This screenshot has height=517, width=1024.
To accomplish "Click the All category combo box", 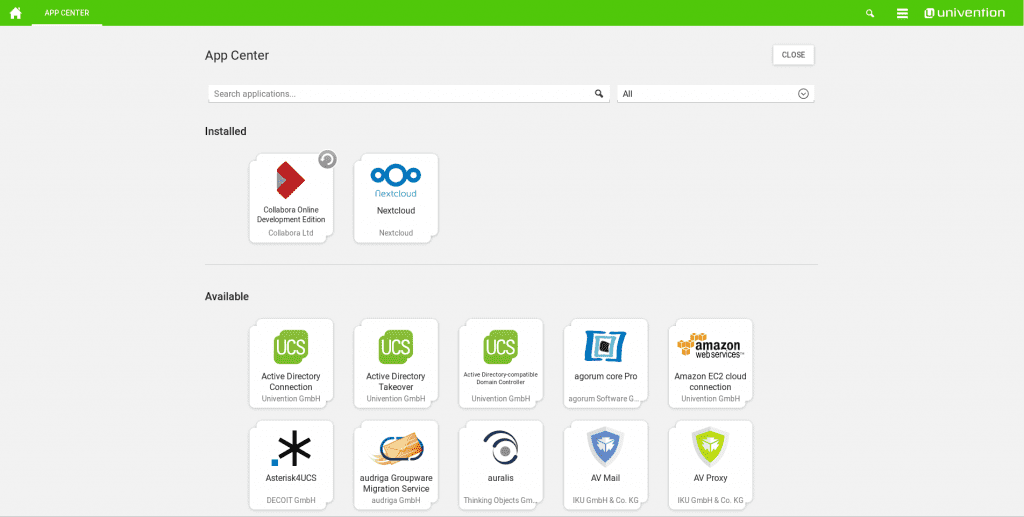I will pyautogui.click(x=716, y=94).
